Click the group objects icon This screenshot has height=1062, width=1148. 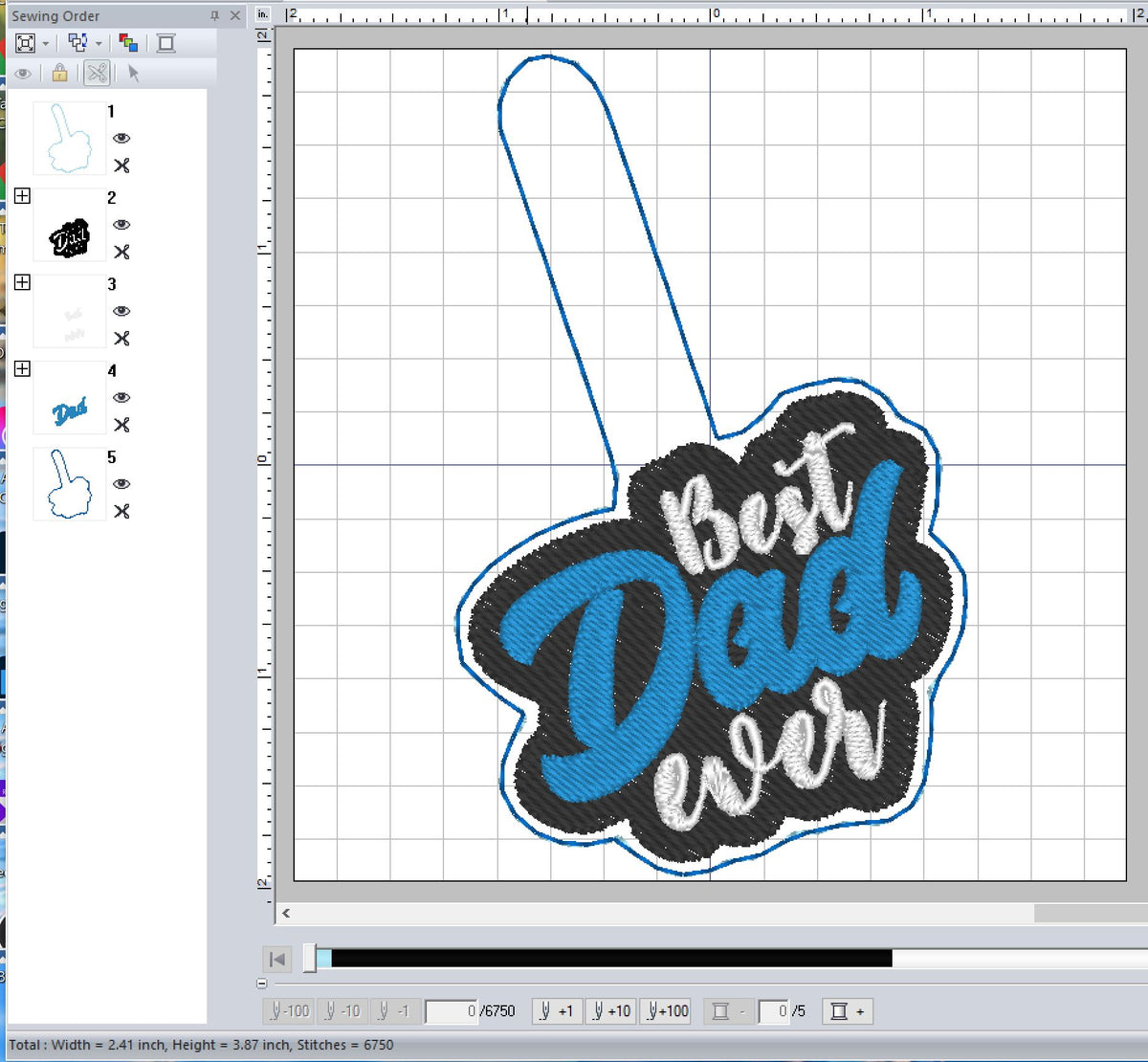point(78,41)
